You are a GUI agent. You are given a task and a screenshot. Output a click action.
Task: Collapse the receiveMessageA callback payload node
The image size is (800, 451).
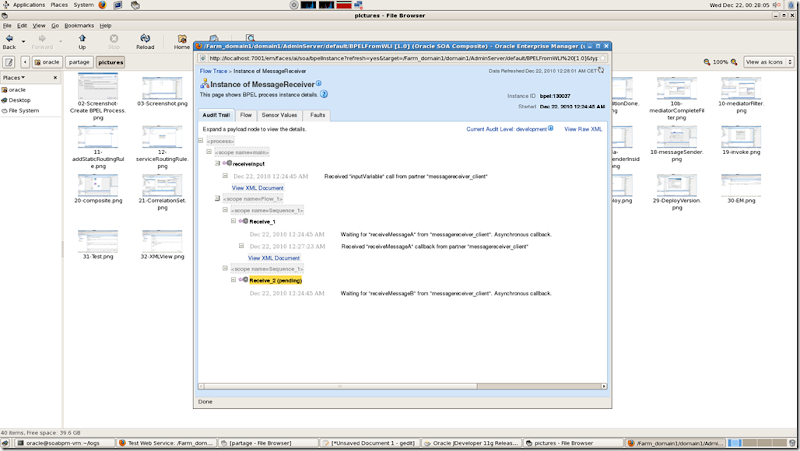coord(241,246)
